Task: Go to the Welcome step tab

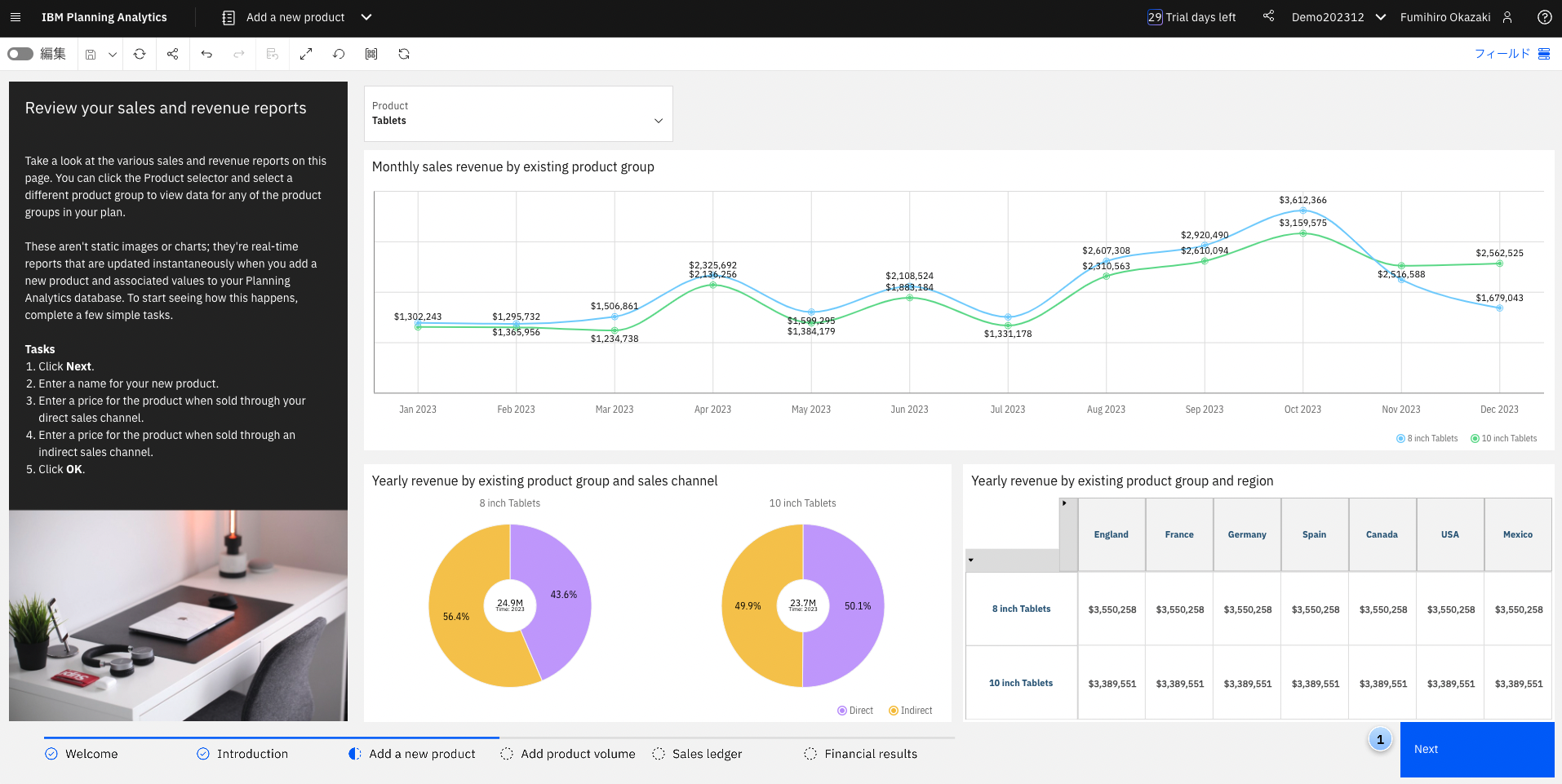Action: click(x=82, y=754)
